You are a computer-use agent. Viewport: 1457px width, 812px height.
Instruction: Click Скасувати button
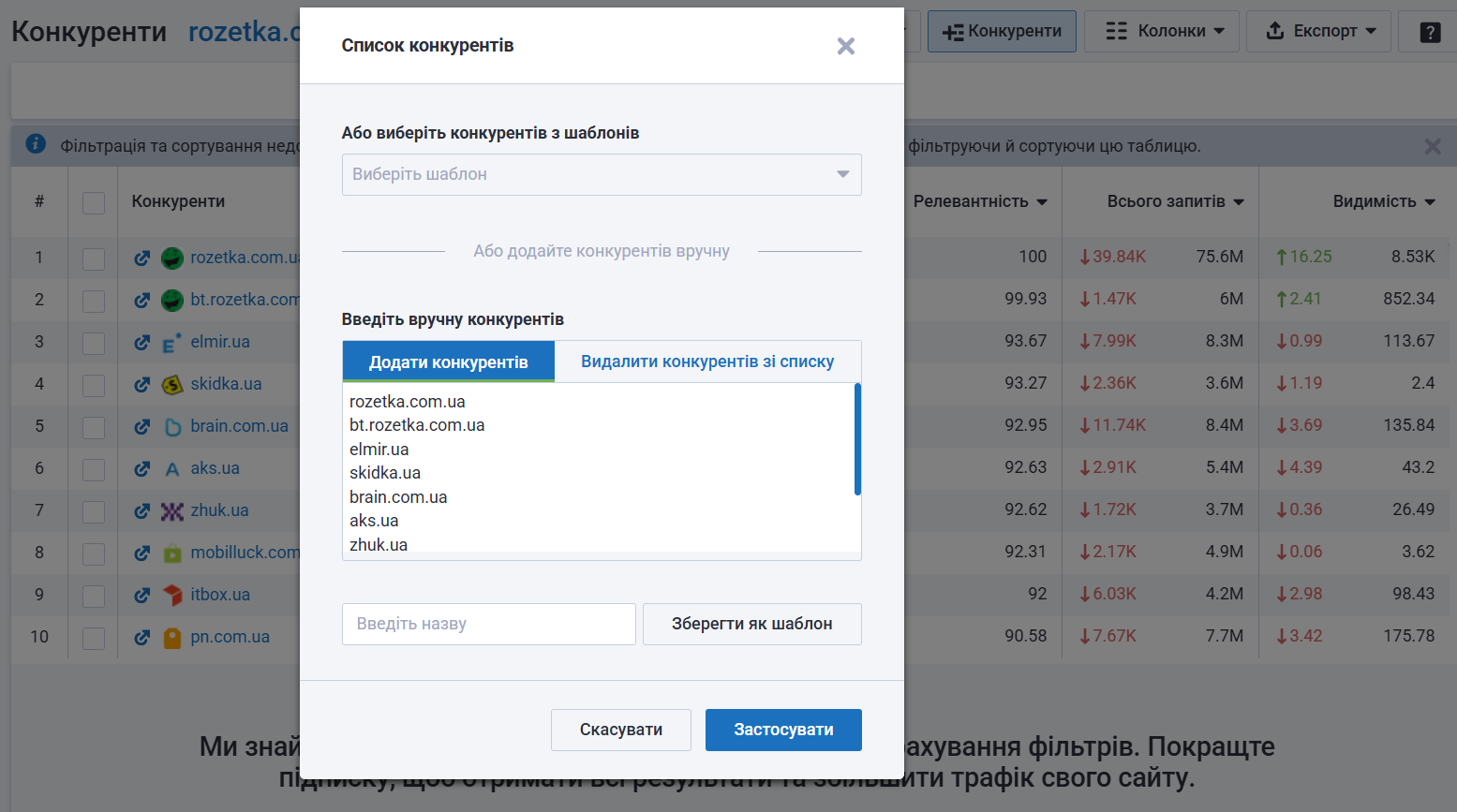coord(621,730)
